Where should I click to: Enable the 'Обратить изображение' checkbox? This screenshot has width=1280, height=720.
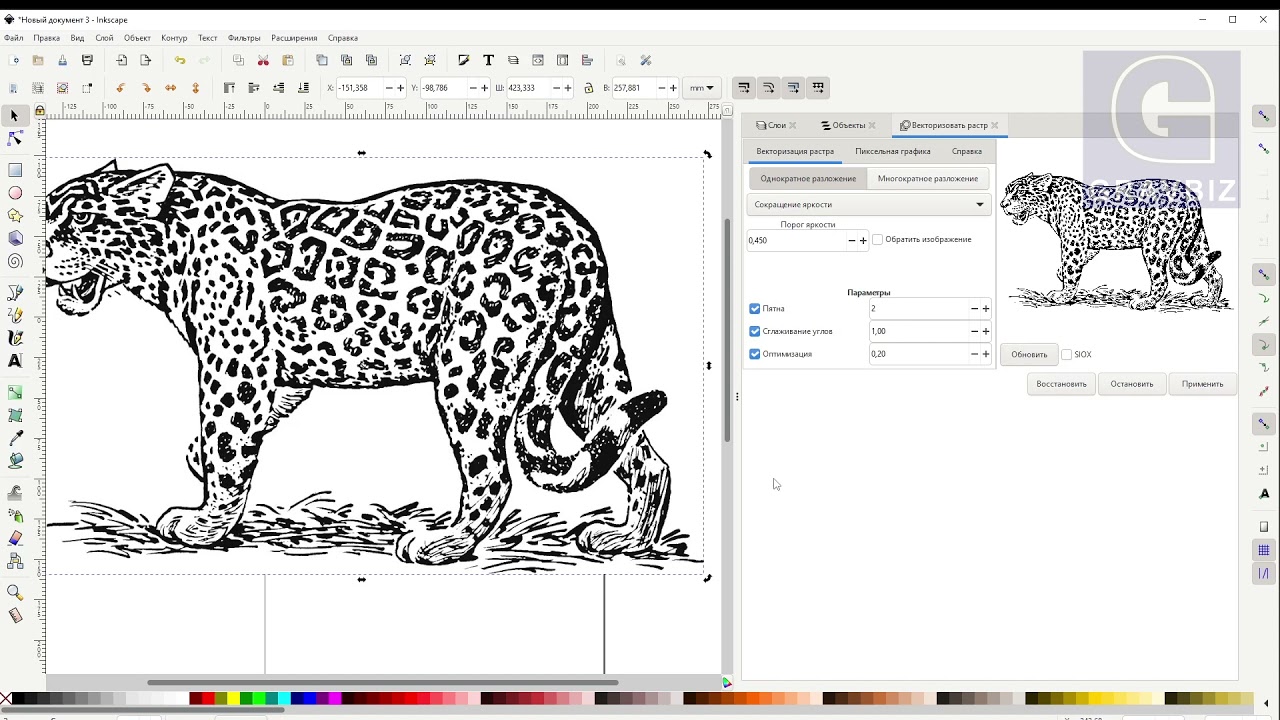(878, 240)
